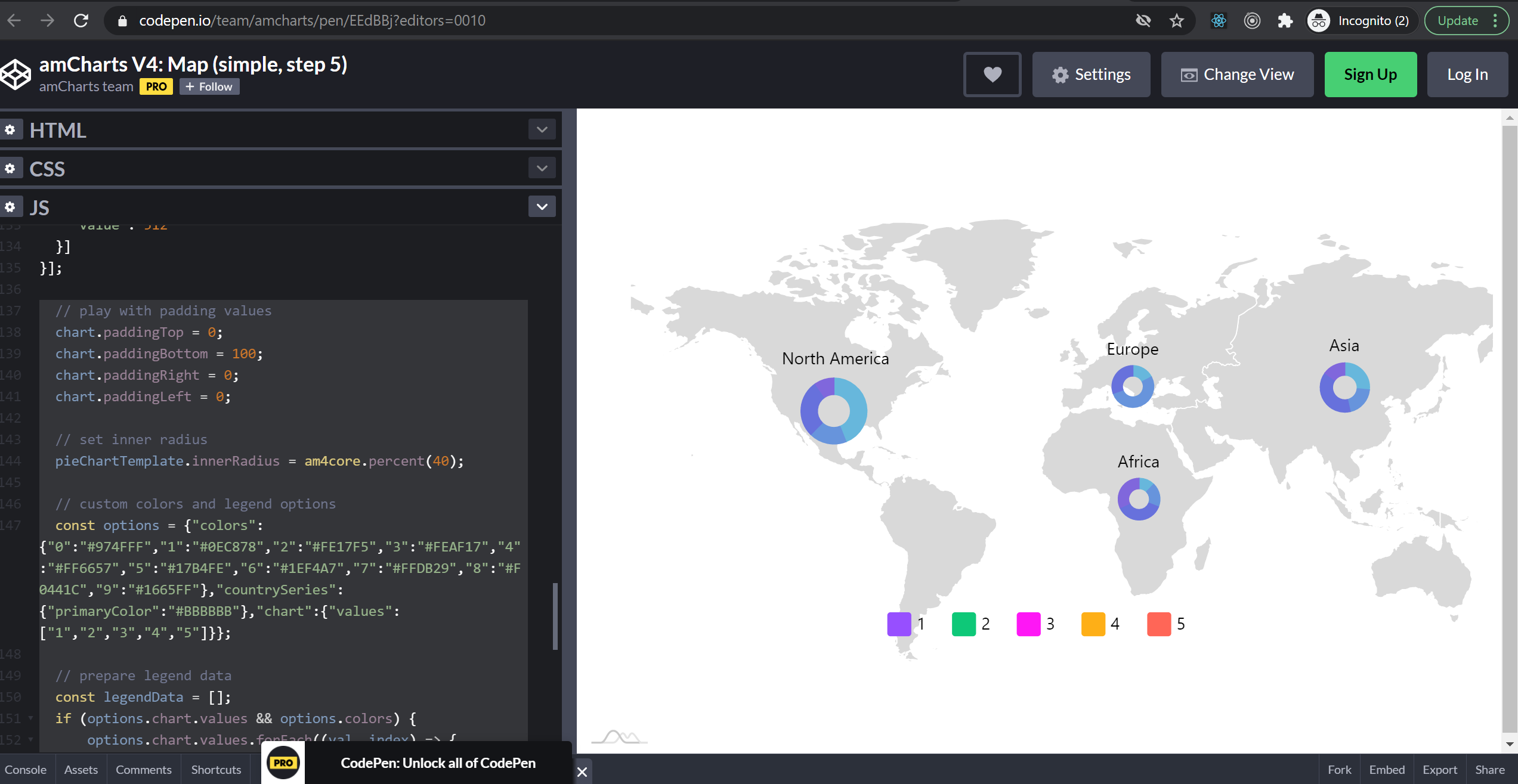Click the CodePen logo

coord(16,73)
